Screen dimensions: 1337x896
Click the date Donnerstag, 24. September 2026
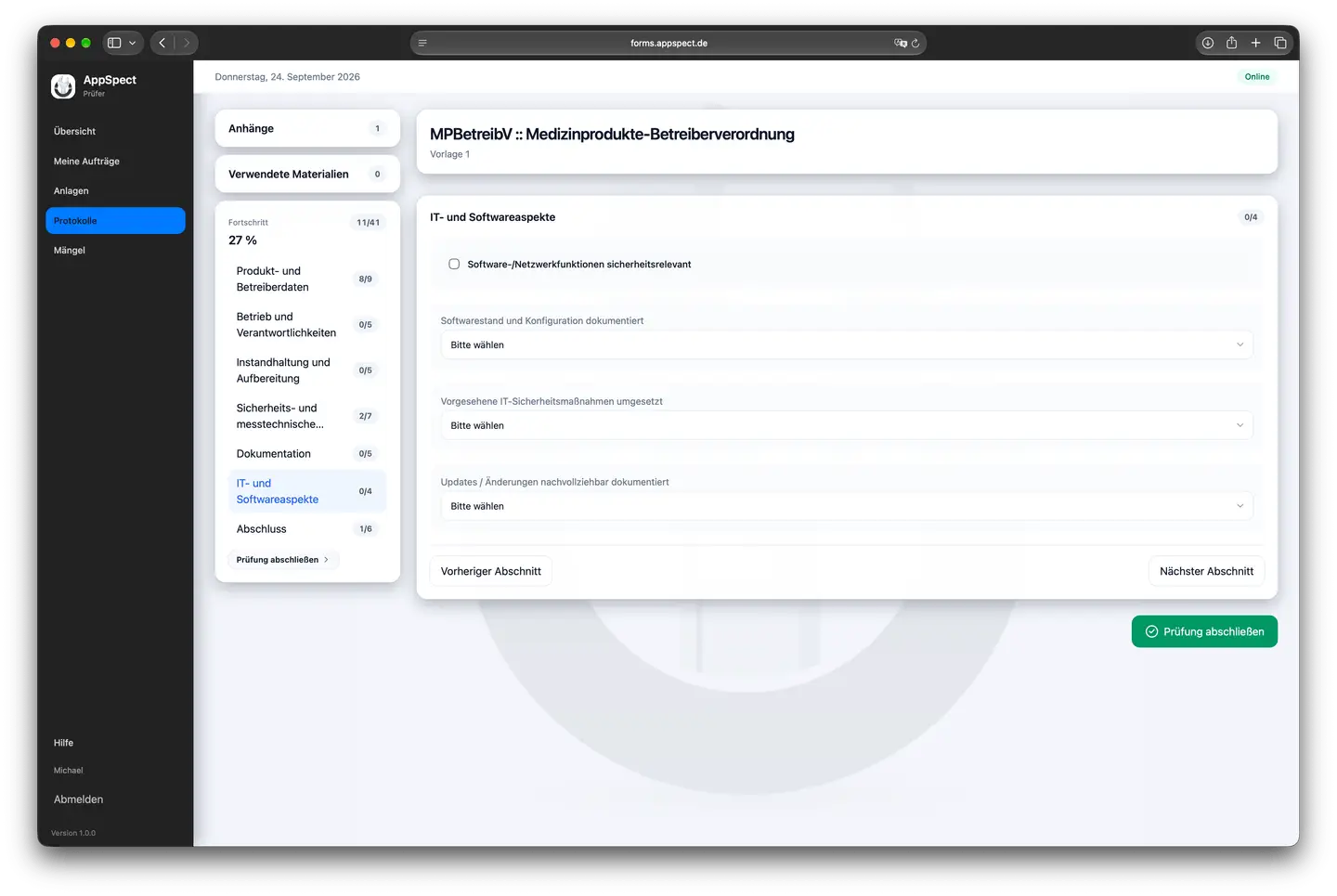[x=288, y=77]
